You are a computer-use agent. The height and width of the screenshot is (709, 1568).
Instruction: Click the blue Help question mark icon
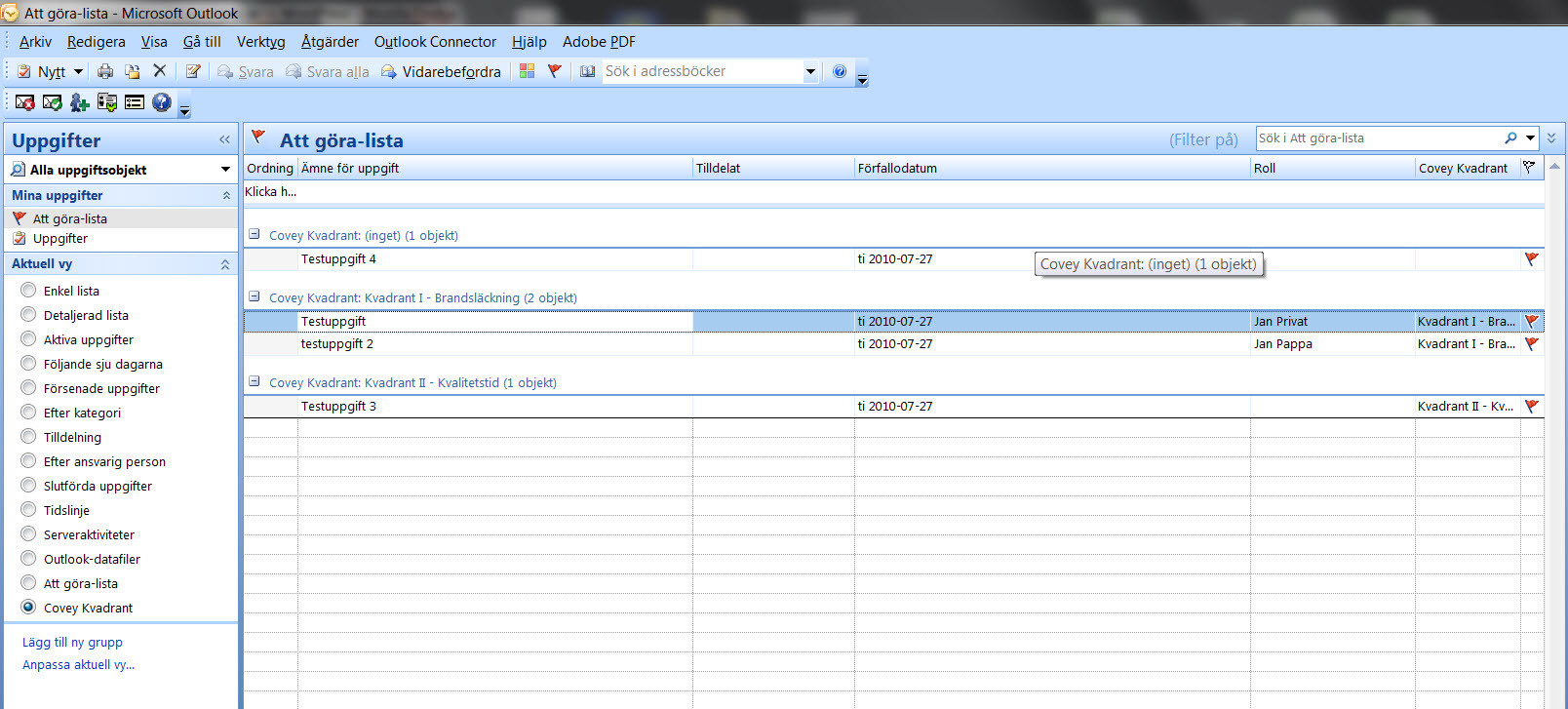pos(840,71)
